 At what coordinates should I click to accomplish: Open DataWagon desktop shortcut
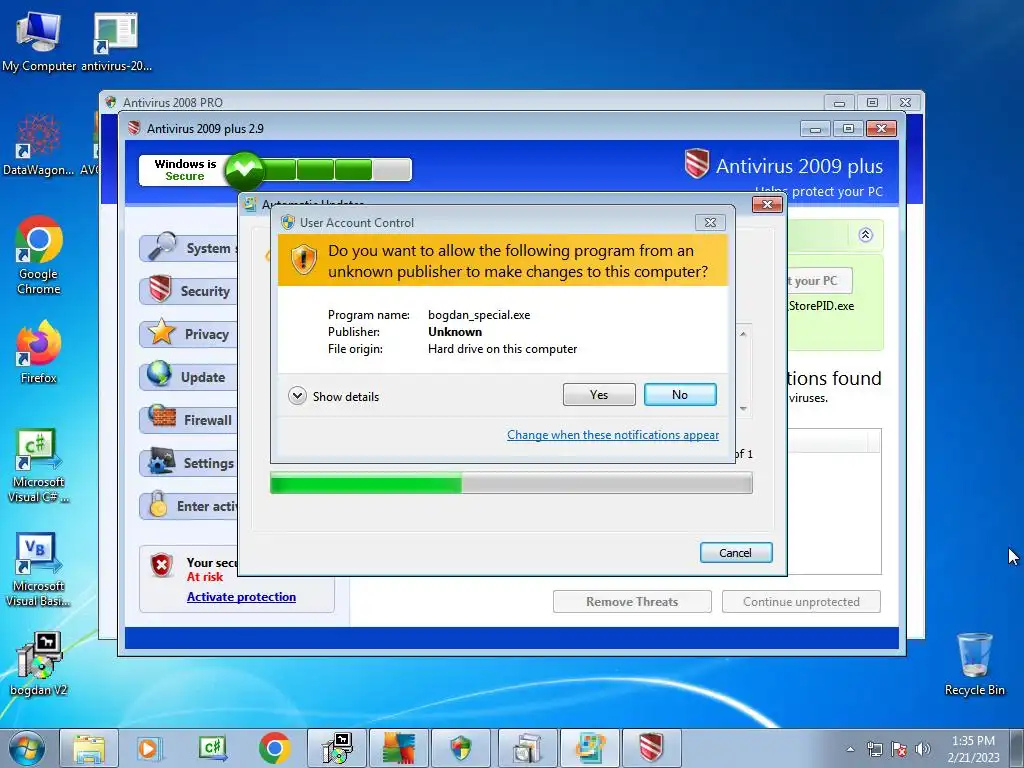[39, 145]
